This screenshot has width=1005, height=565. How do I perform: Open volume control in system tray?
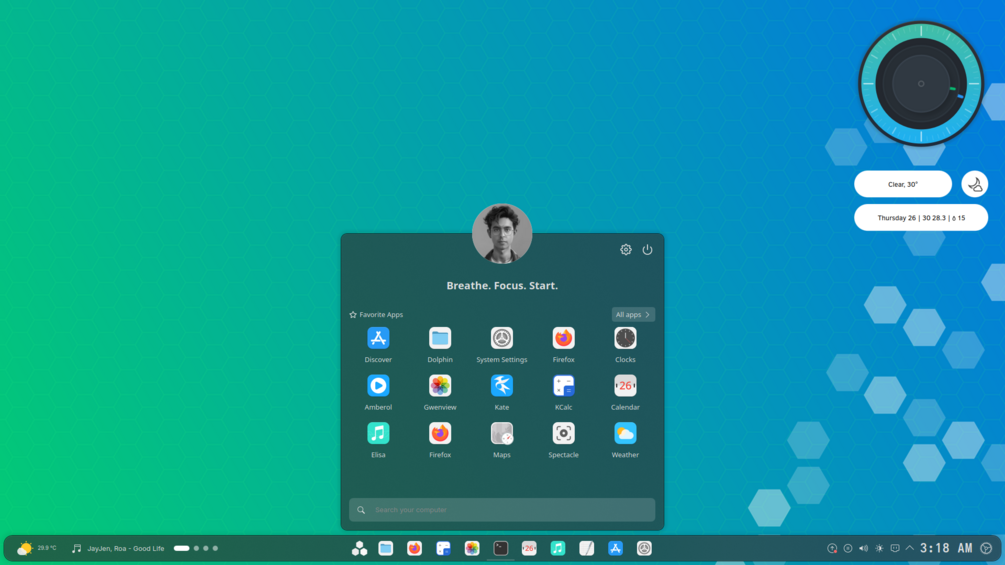click(x=863, y=548)
